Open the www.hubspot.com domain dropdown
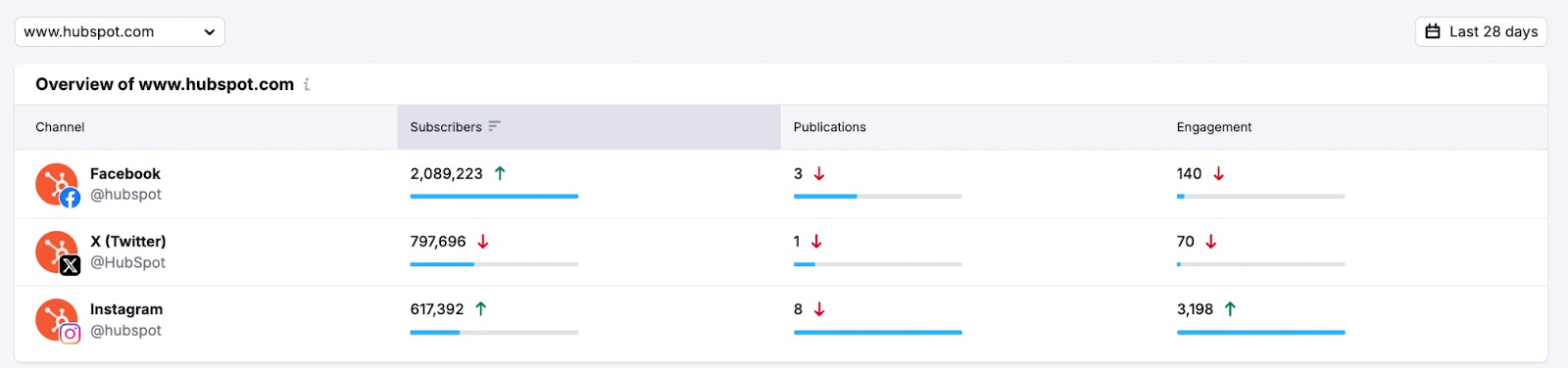 point(120,31)
